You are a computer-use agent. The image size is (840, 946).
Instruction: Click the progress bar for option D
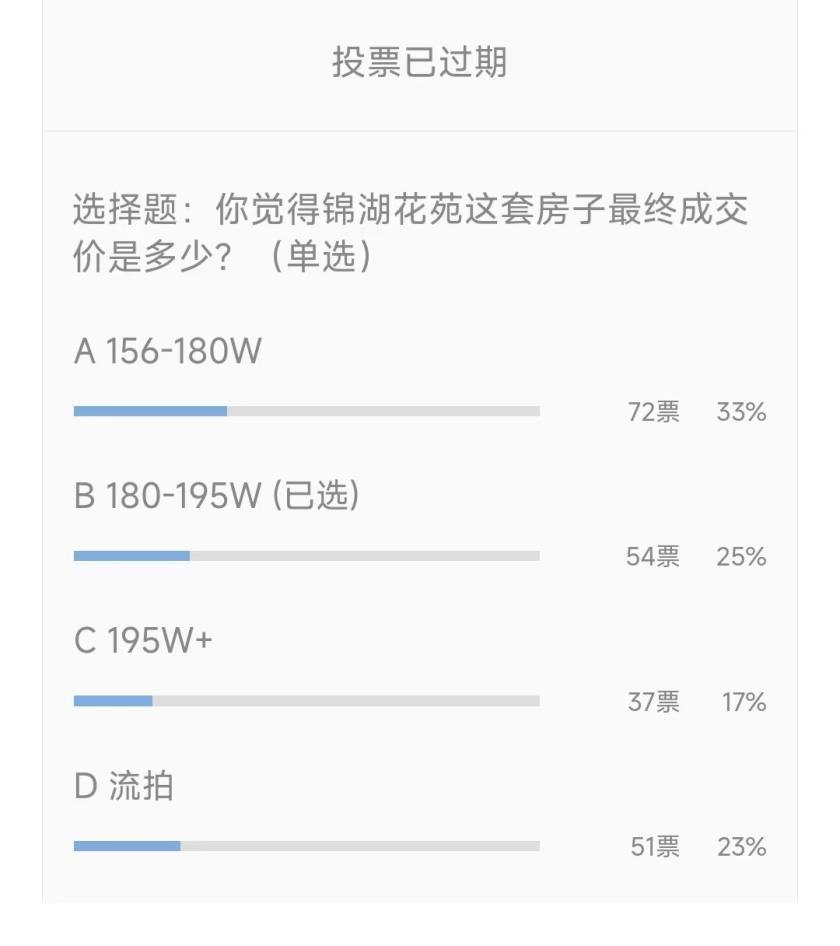(307, 846)
